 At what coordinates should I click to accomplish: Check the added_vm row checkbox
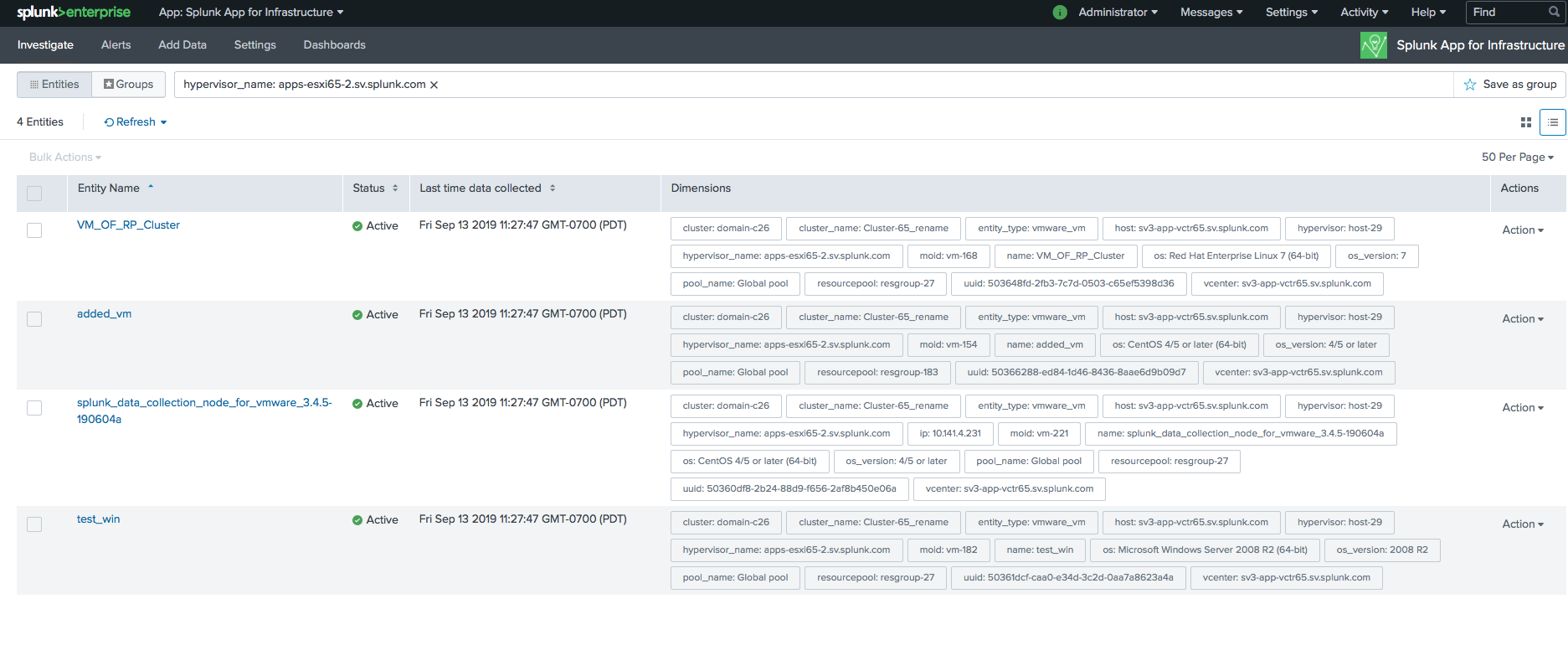point(34,319)
